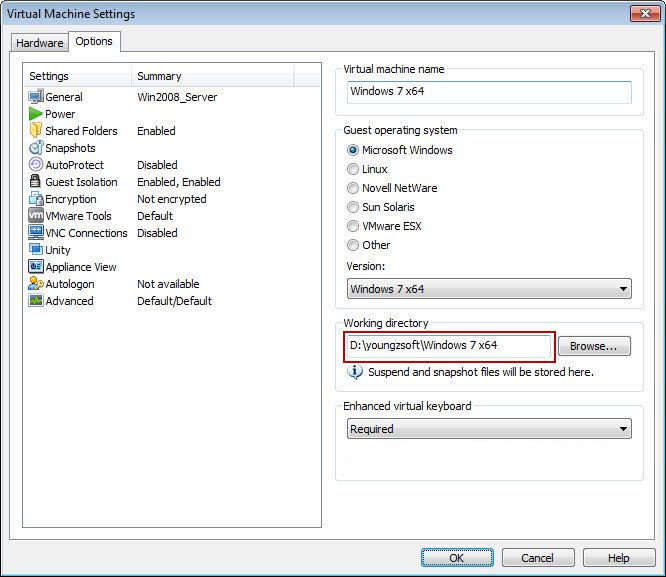Click the Summary column header
Image resolution: width=666 pixels, height=577 pixels.
(x=212, y=76)
